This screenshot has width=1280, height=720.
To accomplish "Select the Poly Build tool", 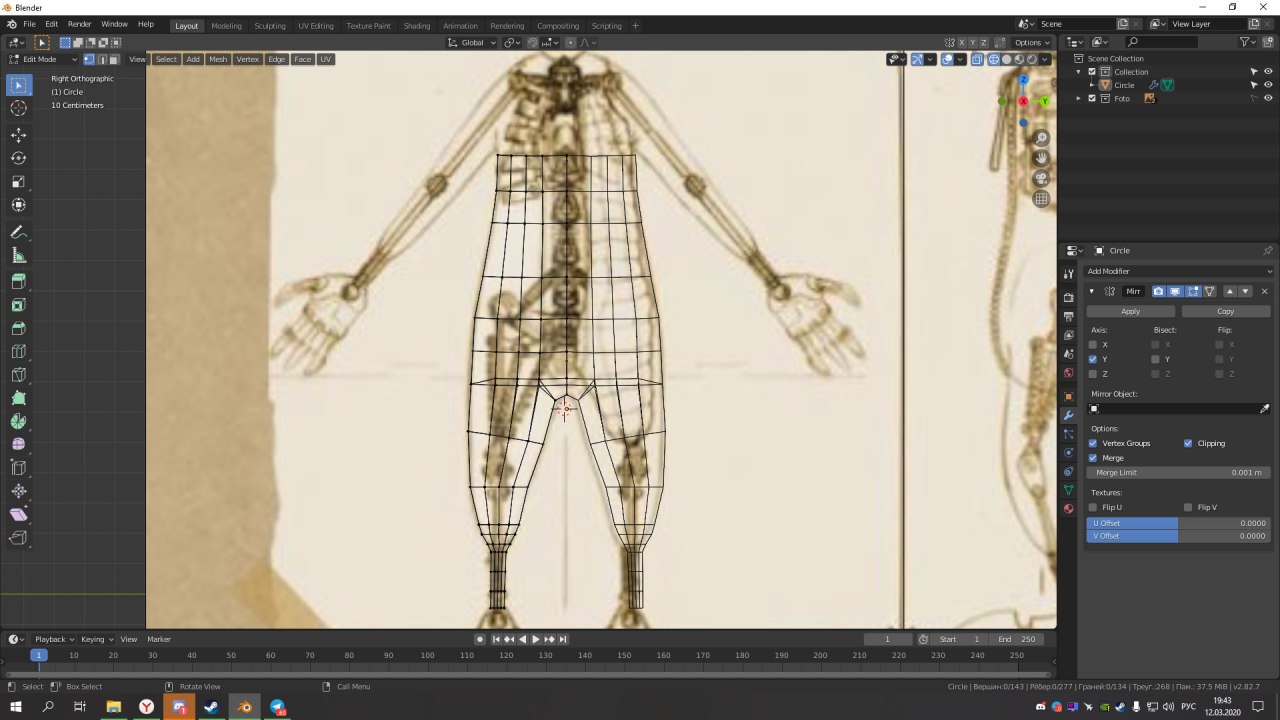I will [x=18, y=398].
